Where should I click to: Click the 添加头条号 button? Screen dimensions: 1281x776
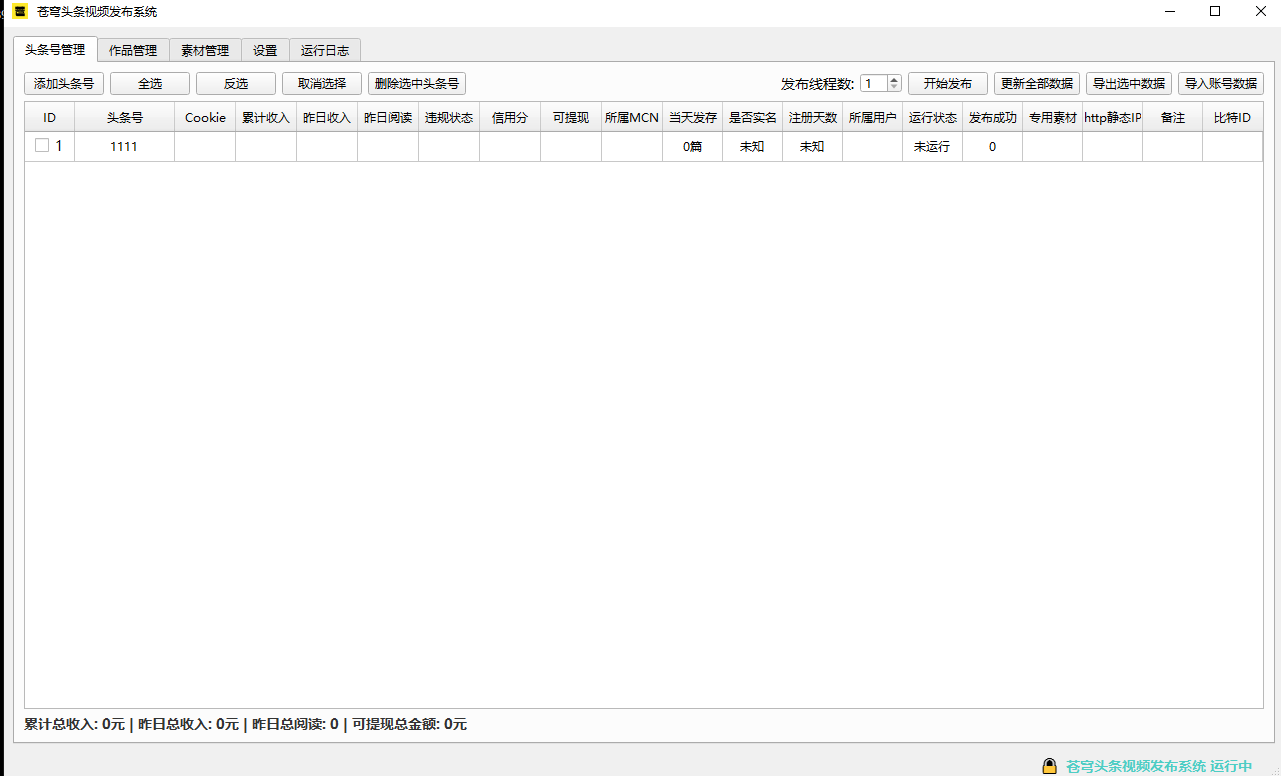[64, 84]
